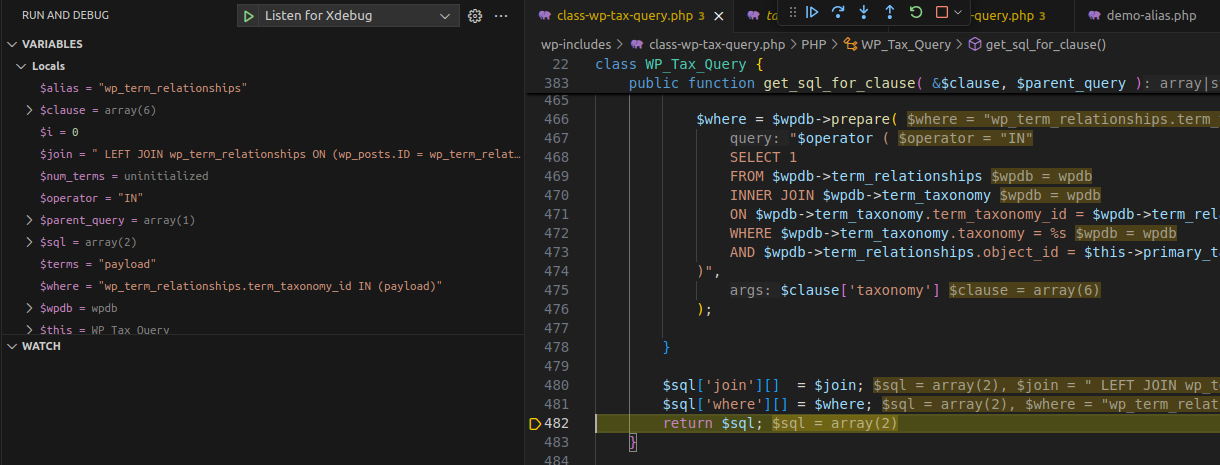Close the class-wp-tax-query.php tab
This screenshot has width=1220, height=465.
click(721, 16)
